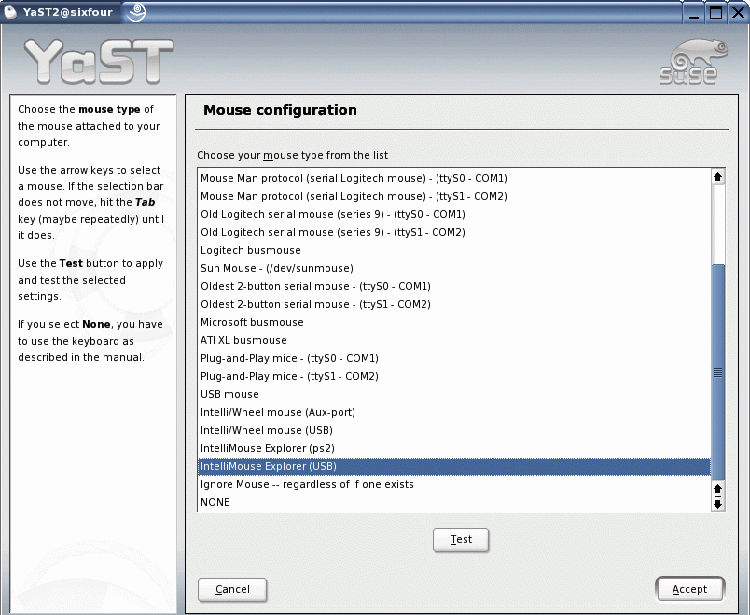Click the Test button

tap(461, 539)
